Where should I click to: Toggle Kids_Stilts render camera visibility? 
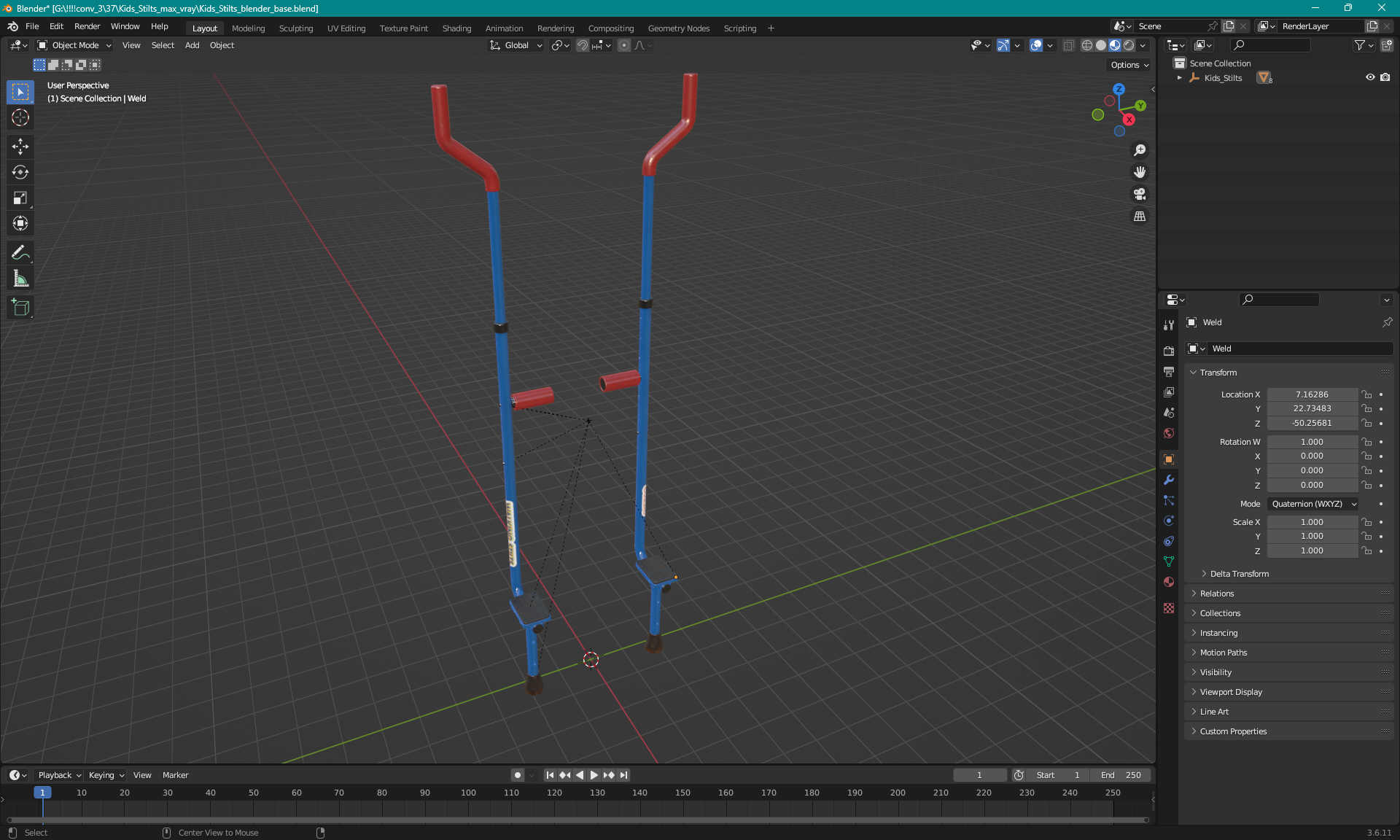click(x=1385, y=77)
